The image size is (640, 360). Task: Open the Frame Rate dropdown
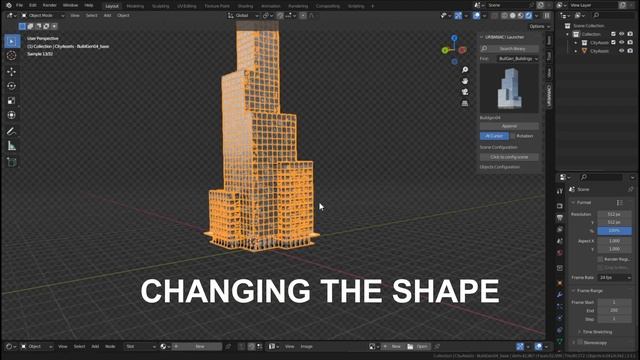pos(615,278)
